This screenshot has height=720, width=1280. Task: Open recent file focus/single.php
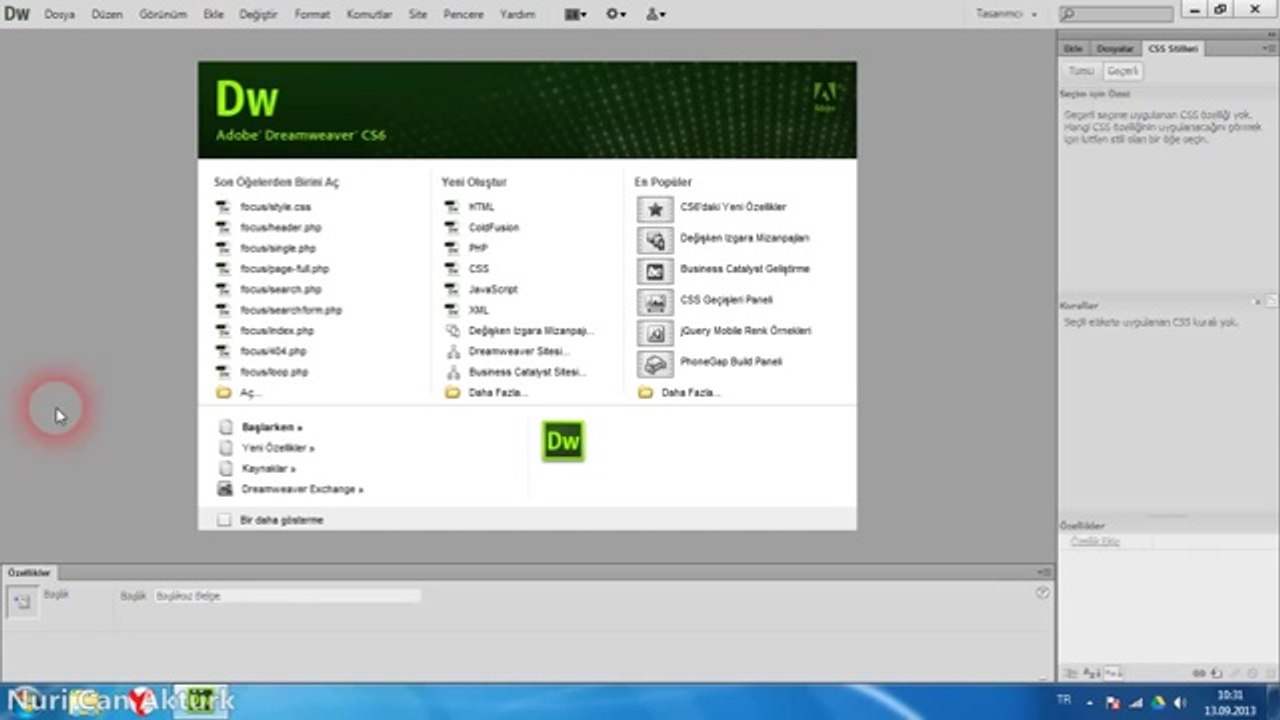pyautogui.click(x=278, y=248)
